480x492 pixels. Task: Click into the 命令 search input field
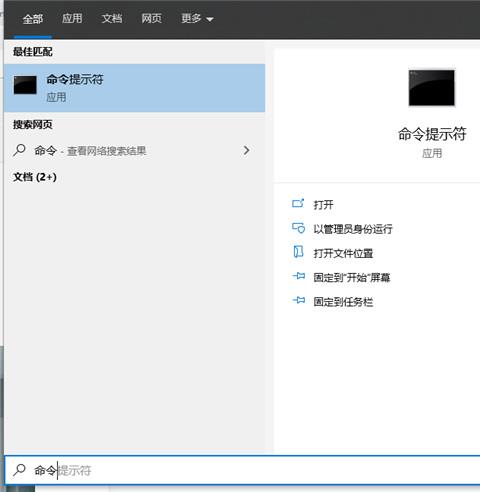[243, 470]
